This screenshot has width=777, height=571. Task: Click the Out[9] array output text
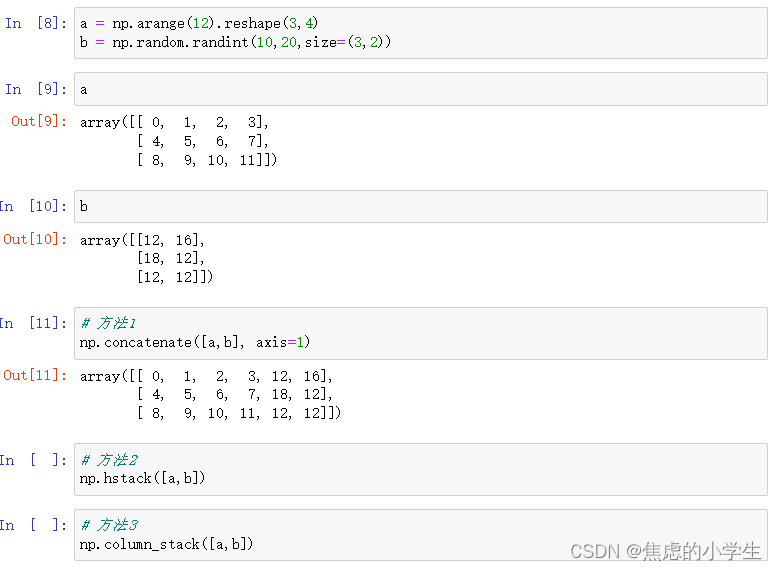pos(178,141)
